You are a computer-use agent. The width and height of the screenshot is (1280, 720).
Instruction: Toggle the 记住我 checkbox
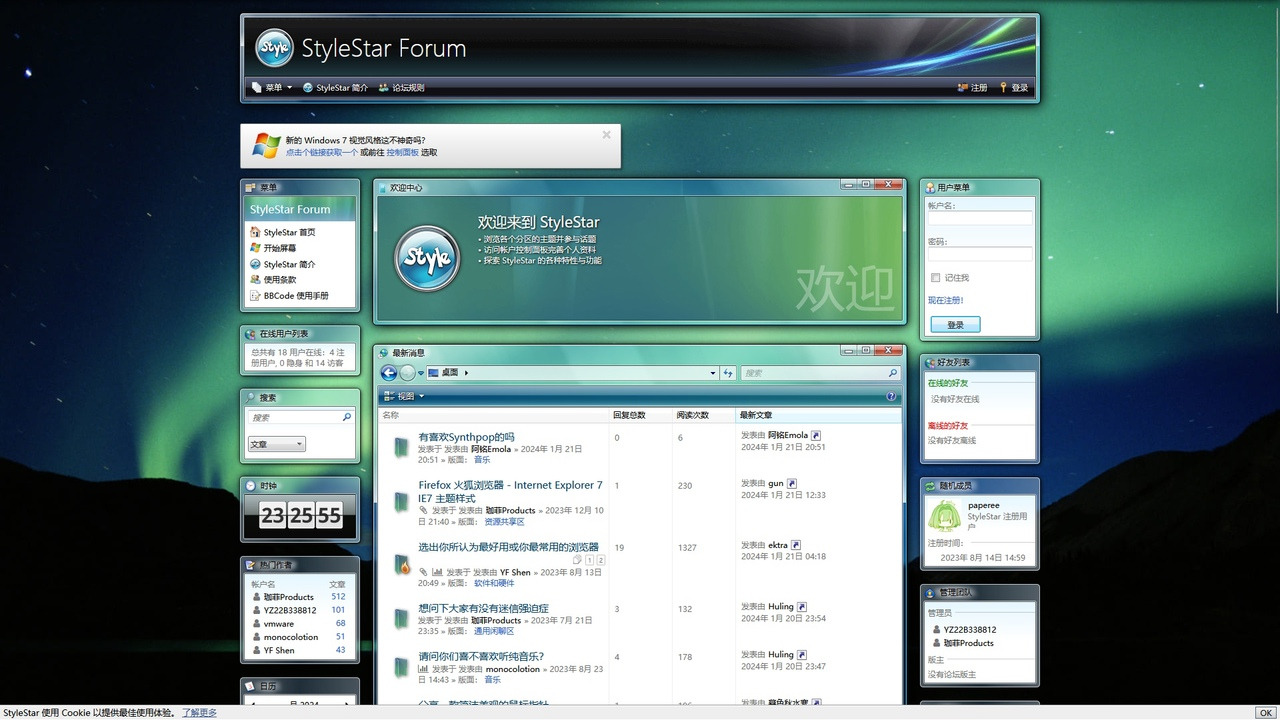click(x=936, y=278)
